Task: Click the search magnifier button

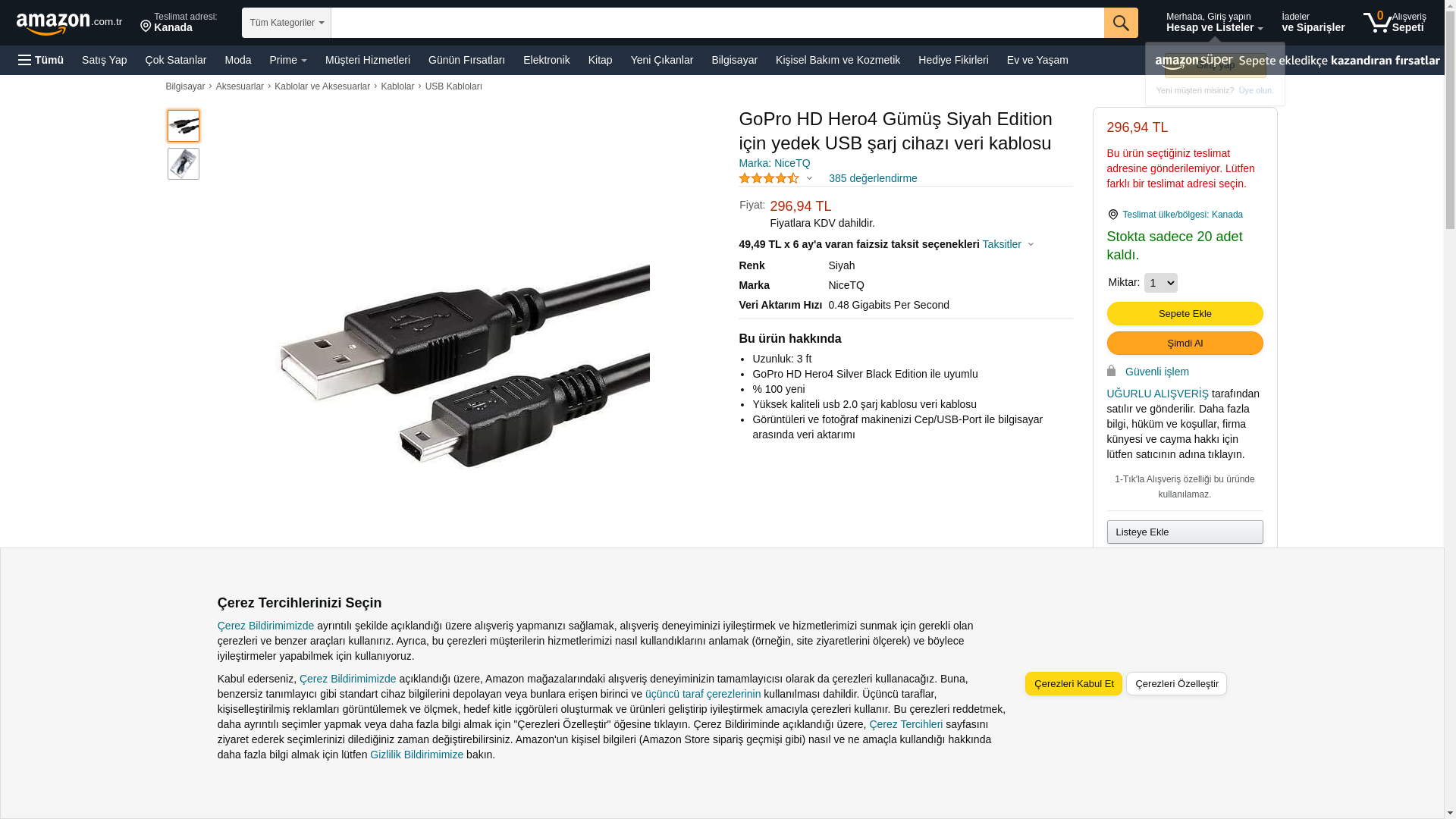Action: click(x=1121, y=23)
